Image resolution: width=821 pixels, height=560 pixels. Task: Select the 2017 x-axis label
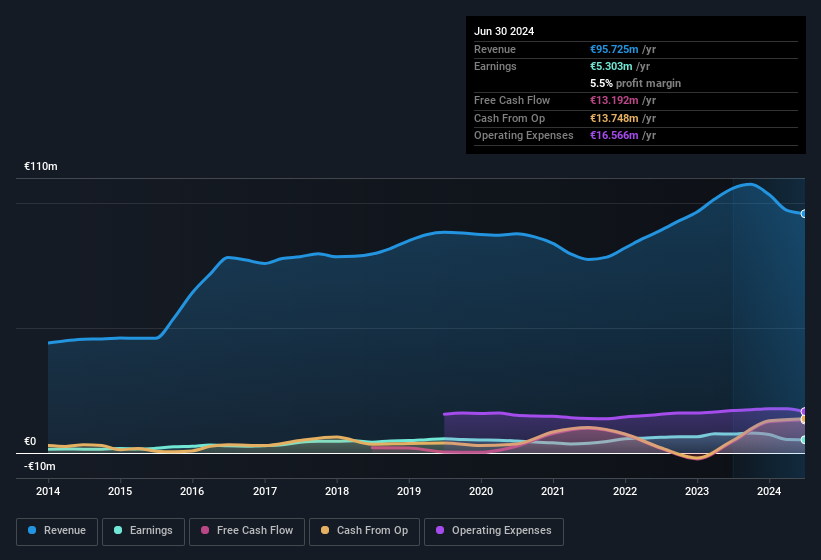265,491
